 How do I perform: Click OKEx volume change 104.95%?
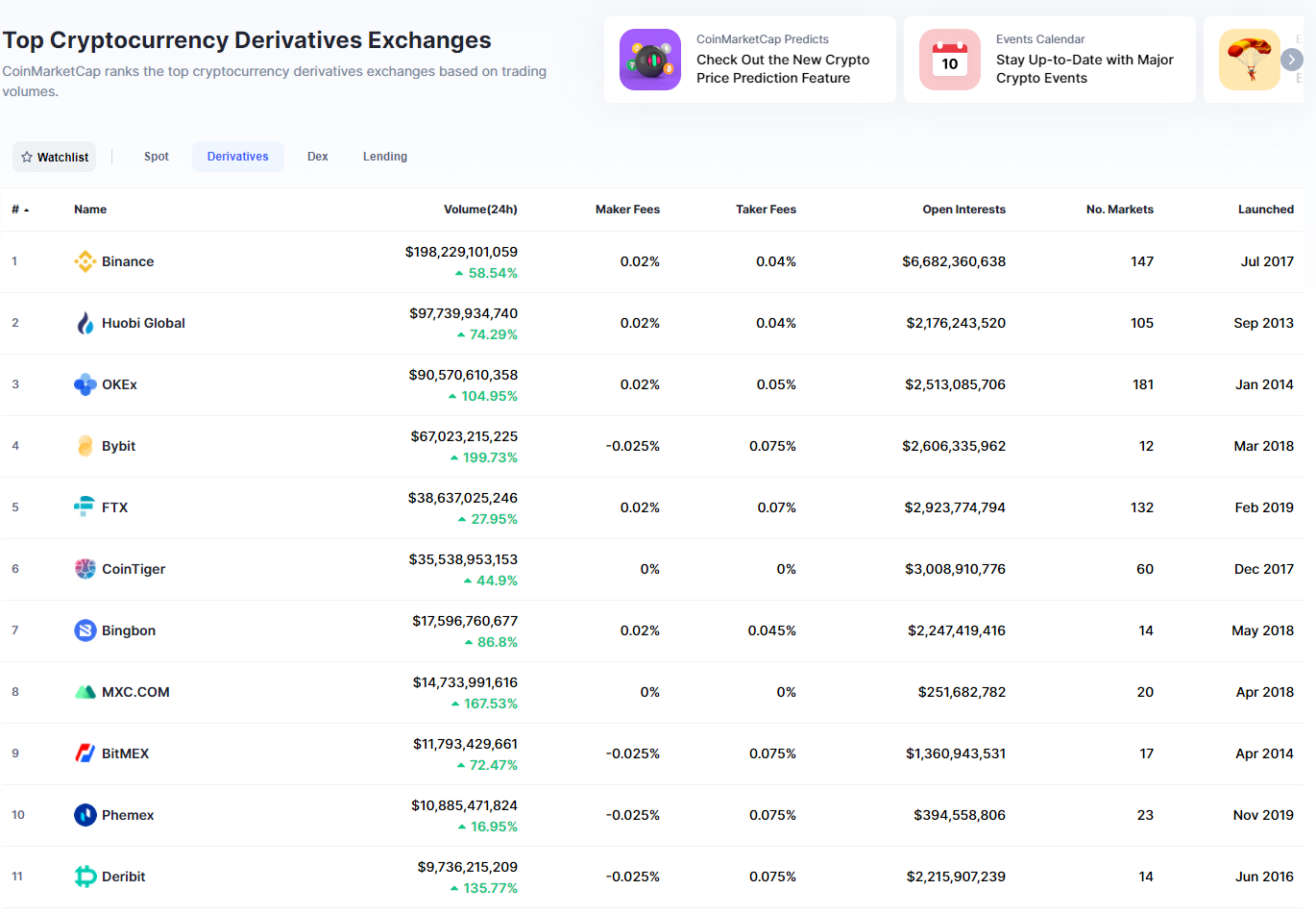[482, 396]
